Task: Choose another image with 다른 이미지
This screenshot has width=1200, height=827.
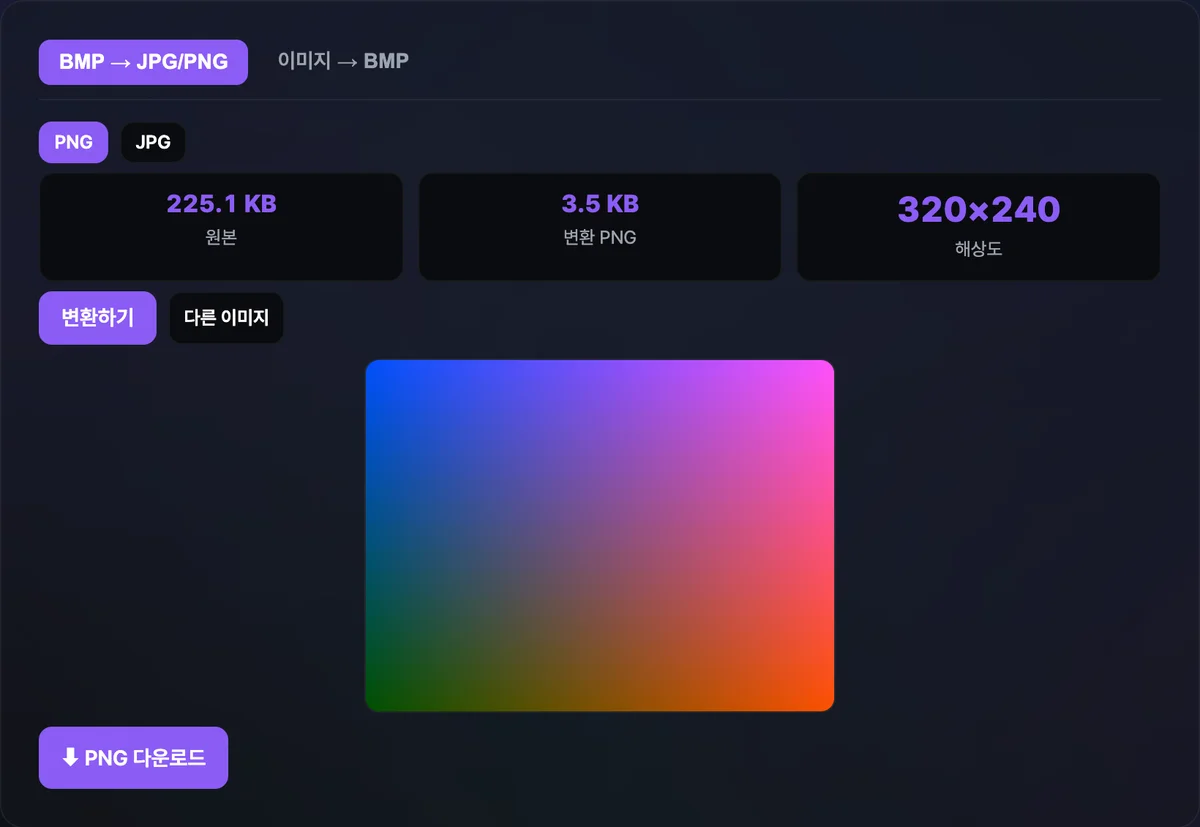Action: [x=226, y=318]
